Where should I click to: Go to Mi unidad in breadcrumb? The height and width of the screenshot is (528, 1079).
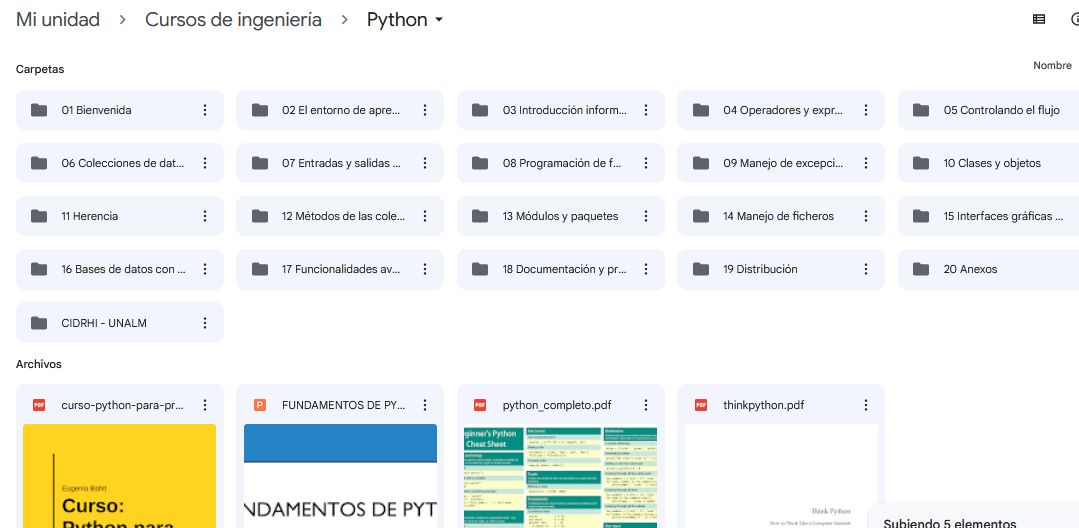coord(58,19)
